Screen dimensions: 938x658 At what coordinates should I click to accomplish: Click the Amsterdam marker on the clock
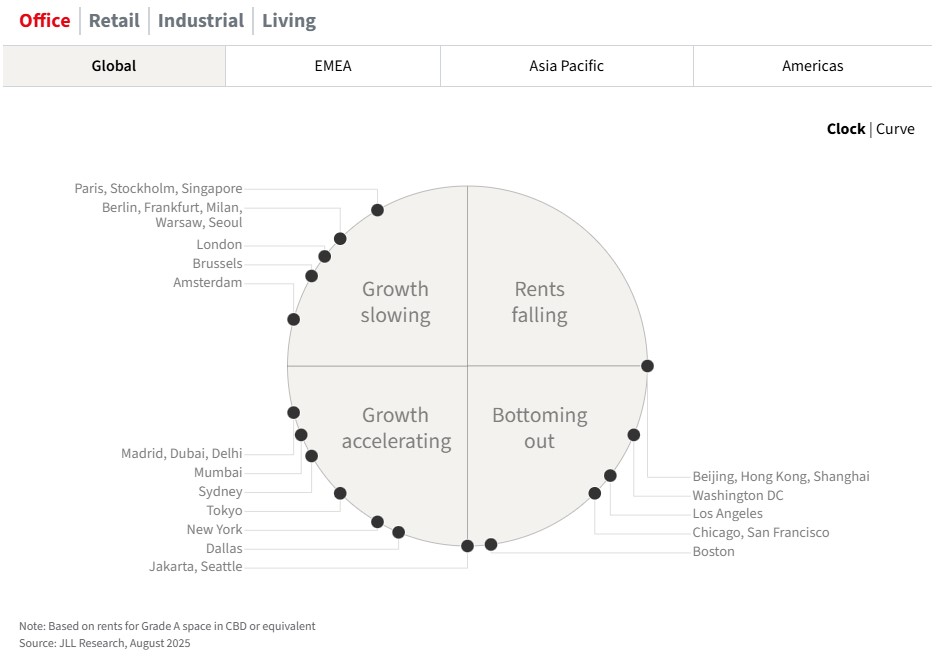pyautogui.click(x=293, y=319)
